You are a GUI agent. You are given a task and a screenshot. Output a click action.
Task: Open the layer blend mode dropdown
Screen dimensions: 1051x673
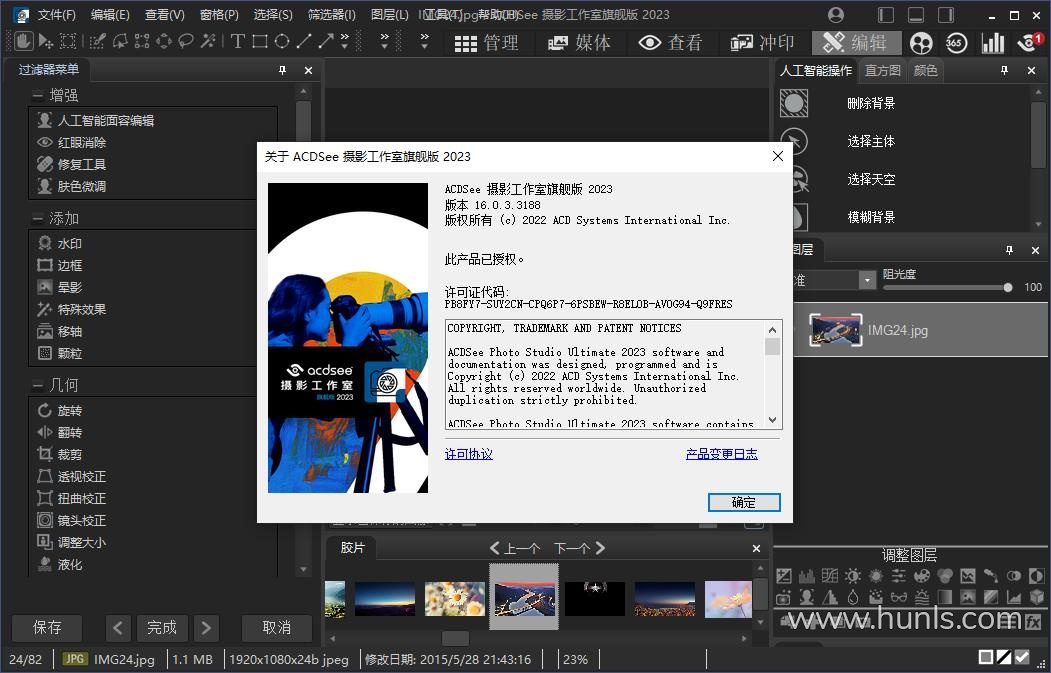pyautogui.click(x=867, y=280)
